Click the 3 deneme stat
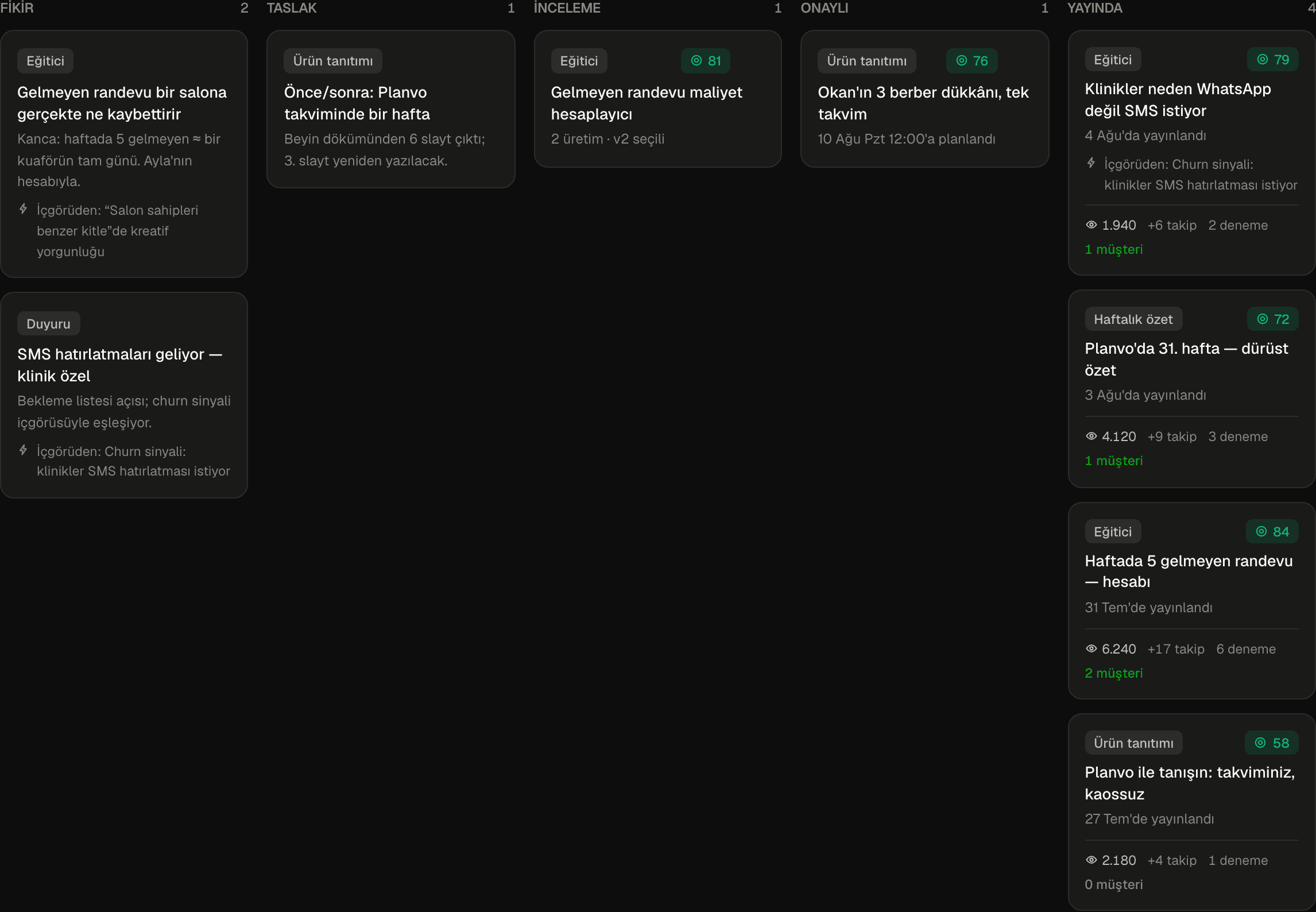 (1238, 436)
